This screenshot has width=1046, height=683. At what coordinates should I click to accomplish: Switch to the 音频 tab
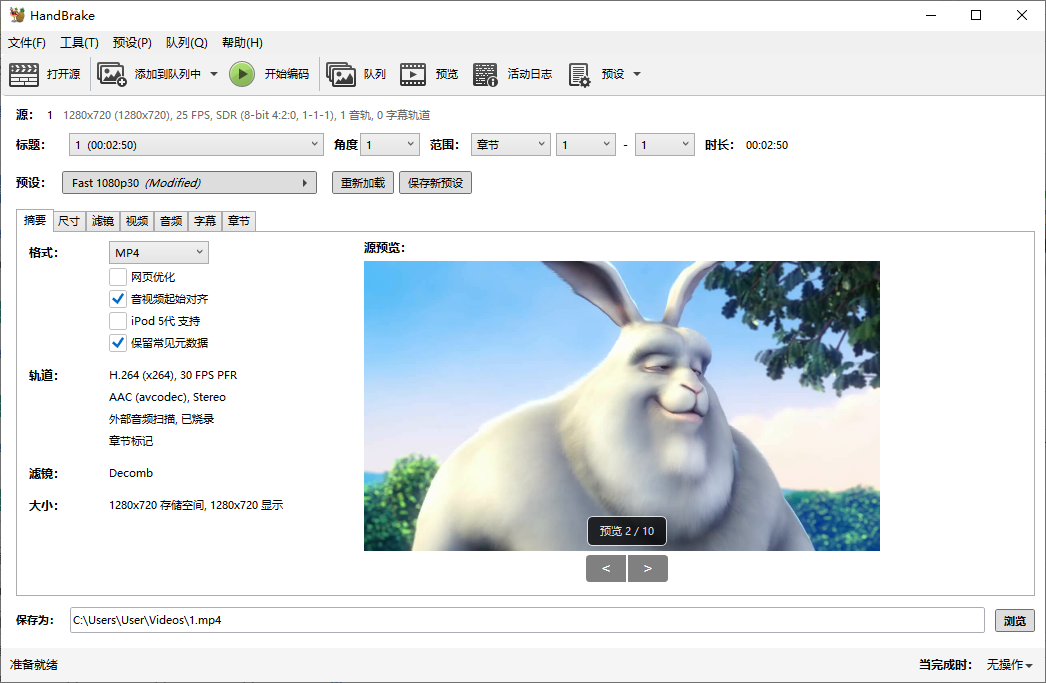[x=171, y=221]
